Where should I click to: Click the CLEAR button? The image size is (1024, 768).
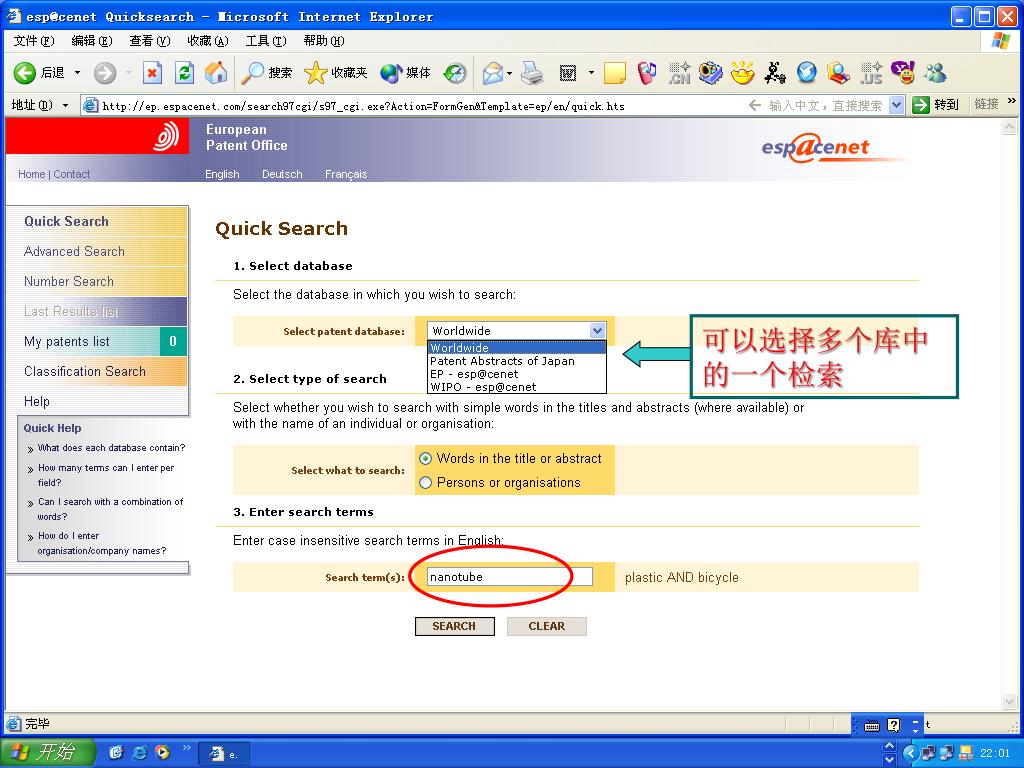547,626
